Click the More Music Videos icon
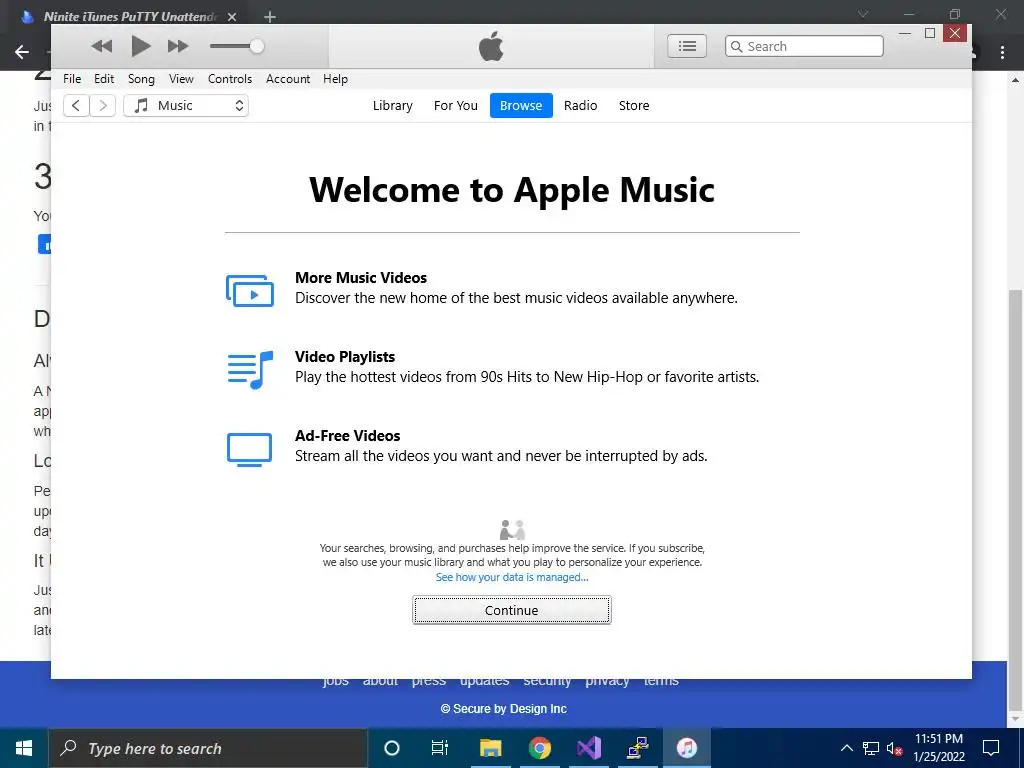 tap(249, 291)
